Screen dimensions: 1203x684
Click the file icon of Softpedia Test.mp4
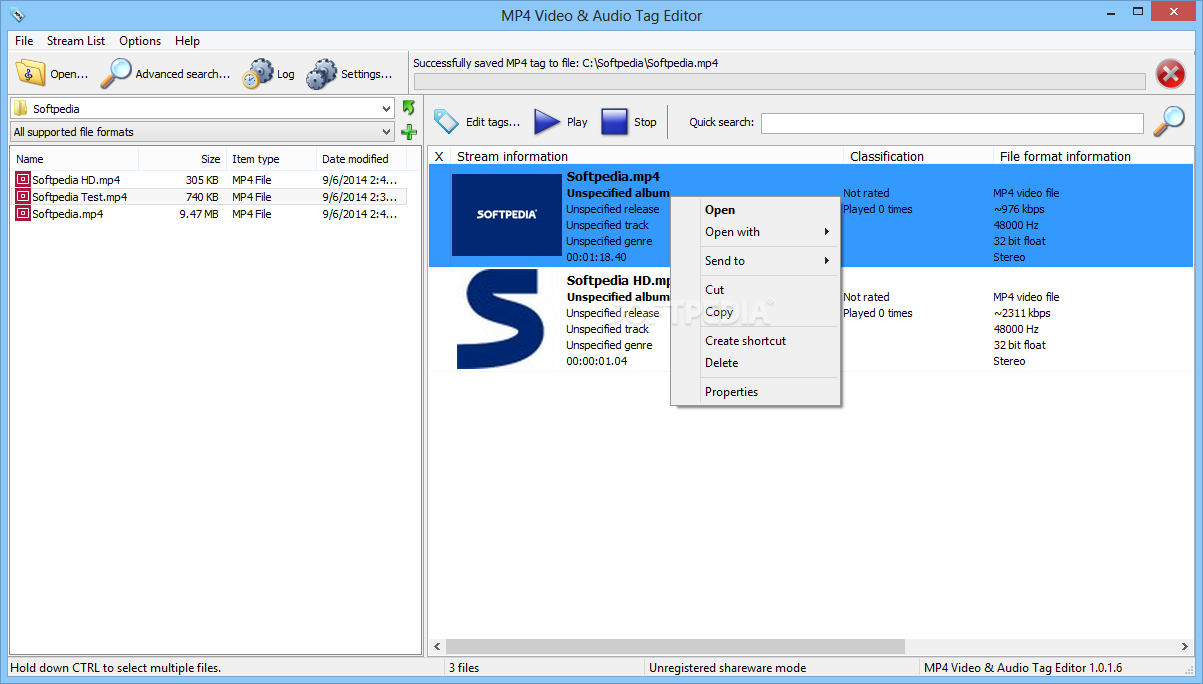[x=23, y=197]
